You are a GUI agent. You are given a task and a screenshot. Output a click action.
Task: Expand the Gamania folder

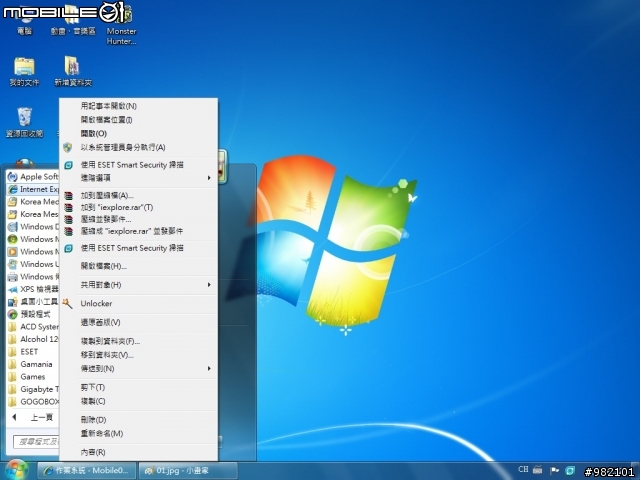pyautogui.click(x=33, y=364)
